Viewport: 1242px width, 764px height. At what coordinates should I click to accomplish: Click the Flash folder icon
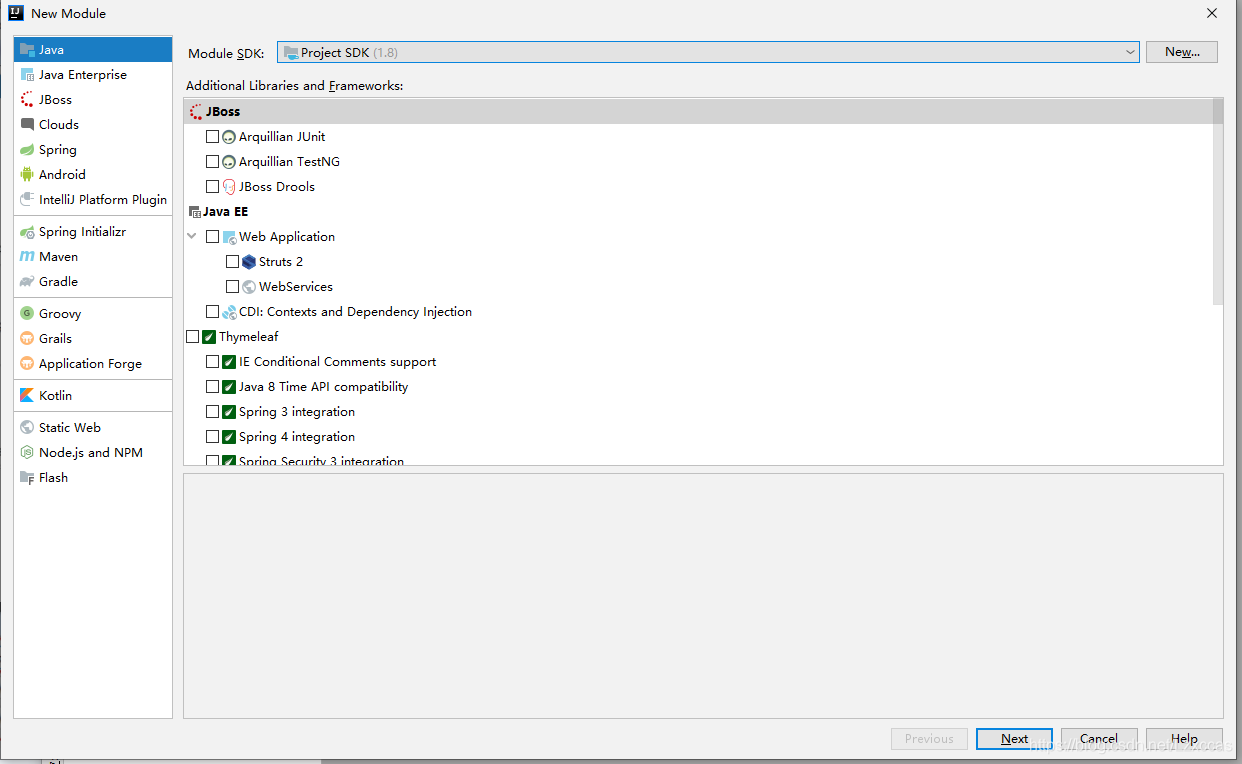click(x=27, y=477)
